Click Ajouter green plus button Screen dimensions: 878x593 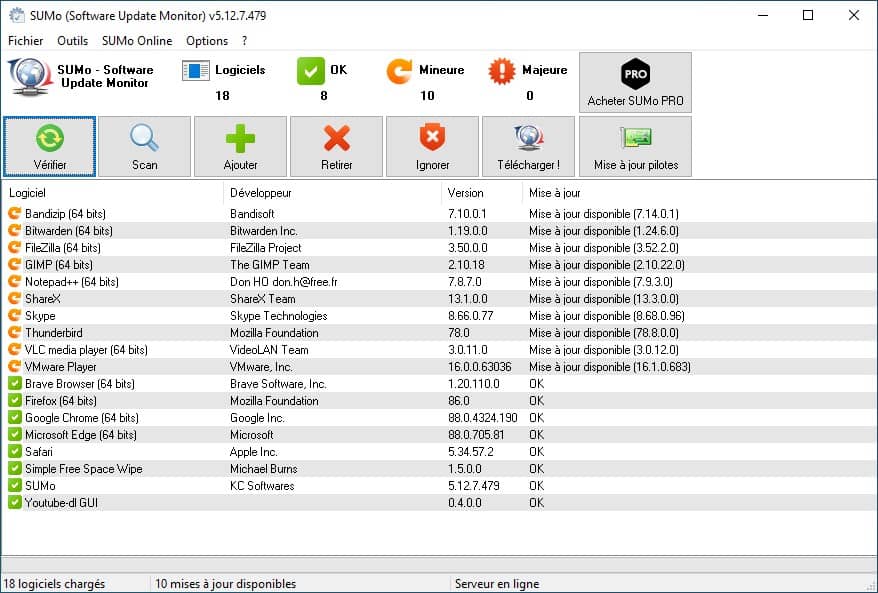pos(240,147)
